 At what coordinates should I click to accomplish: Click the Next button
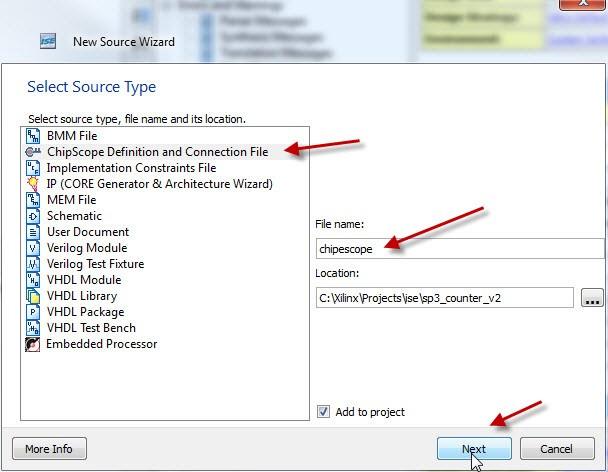click(x=474, y=449)
